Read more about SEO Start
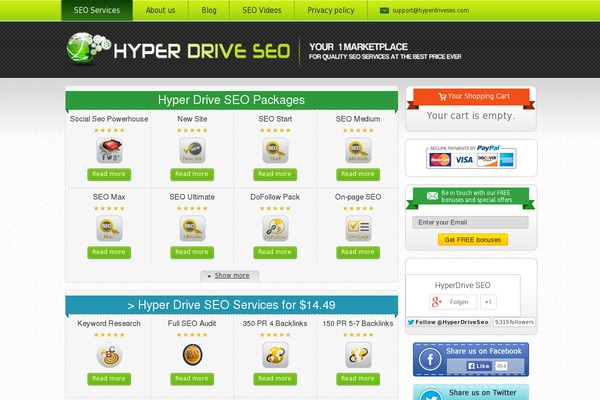The image size is (600, 400). click(x=275, y=174)
